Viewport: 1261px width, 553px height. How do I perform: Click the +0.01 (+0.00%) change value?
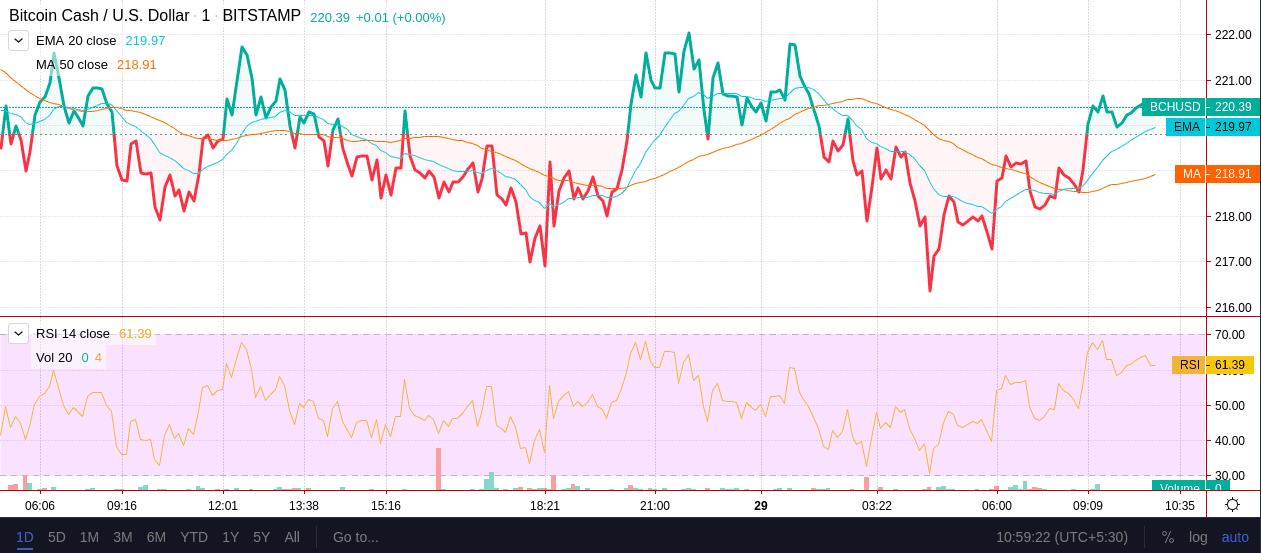(401, 18)
